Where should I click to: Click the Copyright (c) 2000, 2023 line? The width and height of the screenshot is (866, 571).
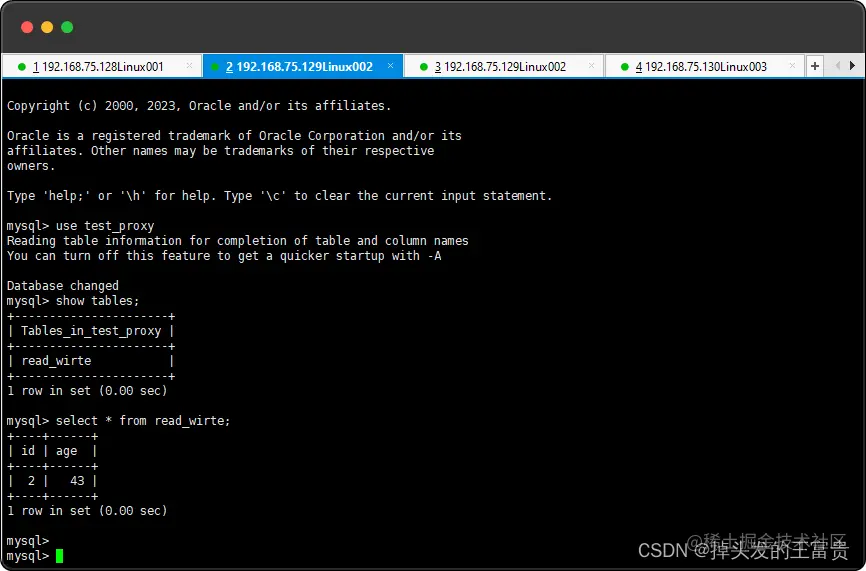[199, 105]
